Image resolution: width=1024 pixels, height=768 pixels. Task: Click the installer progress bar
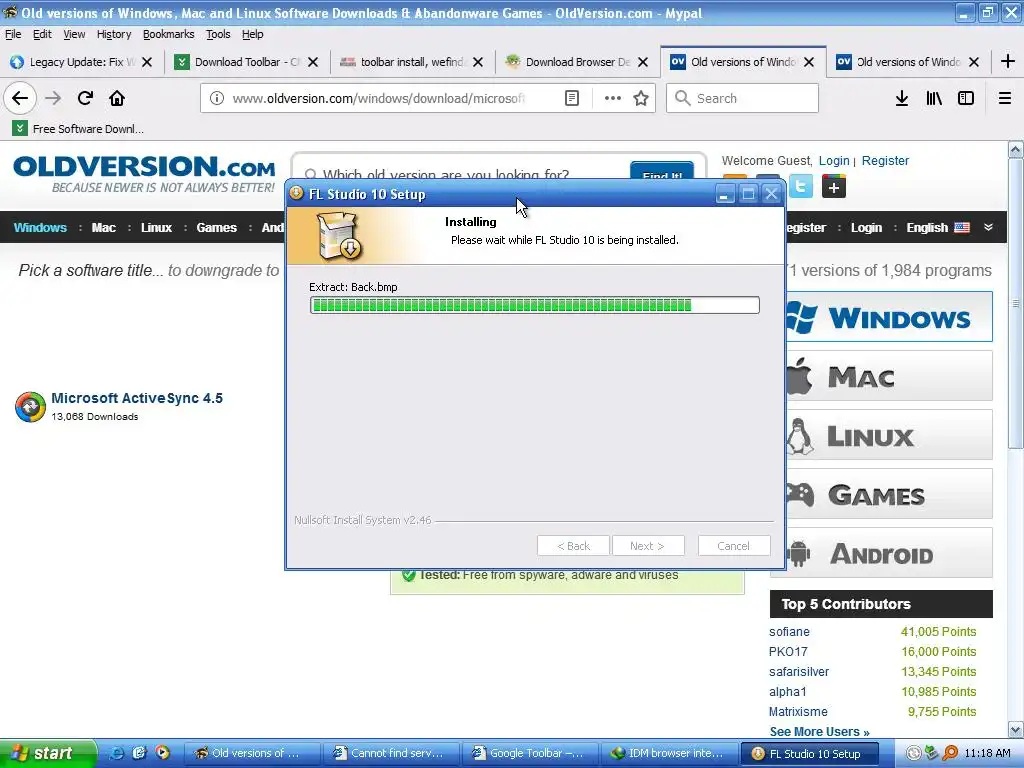pos(534,305)
